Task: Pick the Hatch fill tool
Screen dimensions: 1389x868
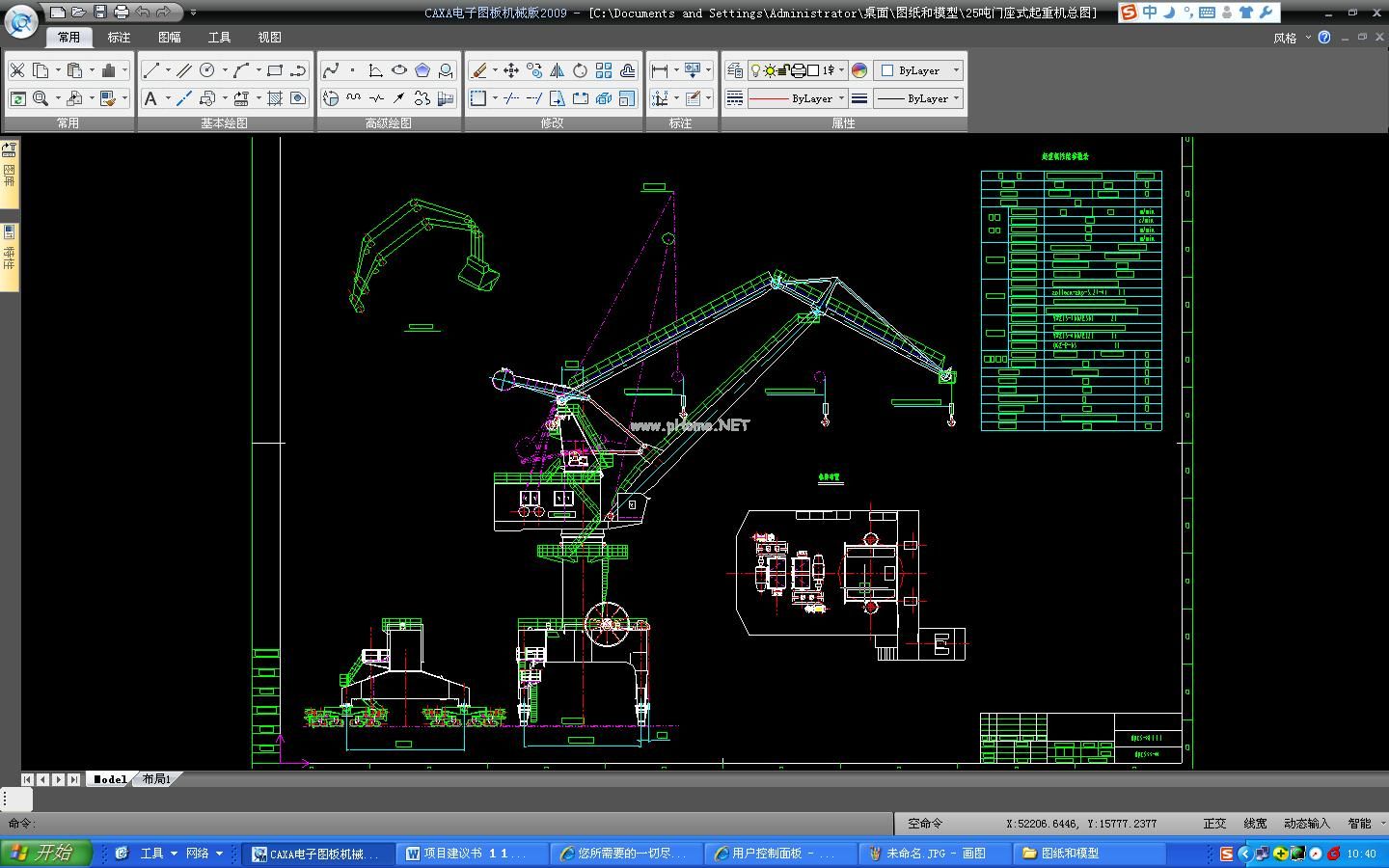Action: tap(275, 98)
